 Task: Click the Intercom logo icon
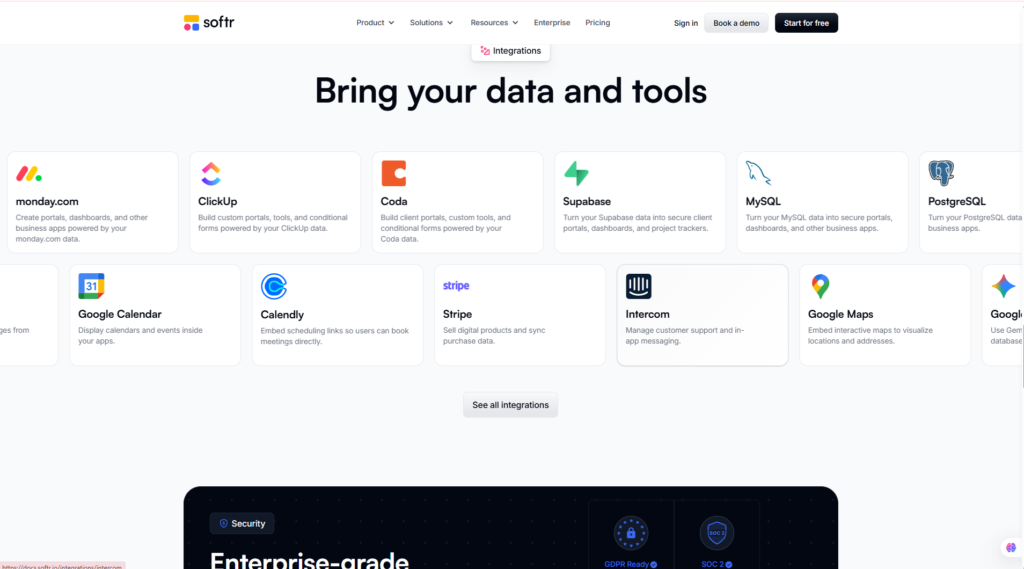[638, 286]
